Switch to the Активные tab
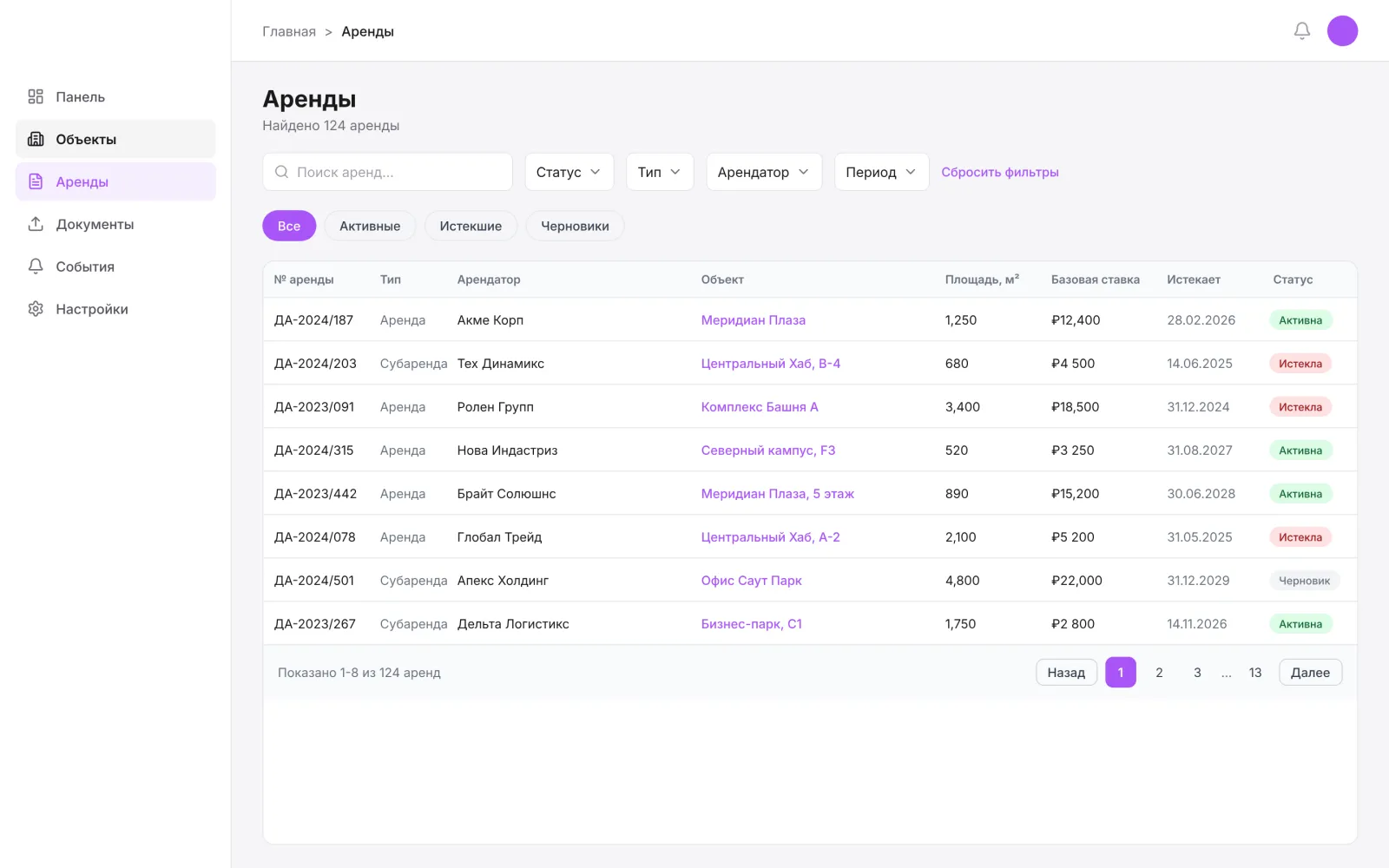The height and width of the screenshot is (868, 1389). (x=370, y=226)
